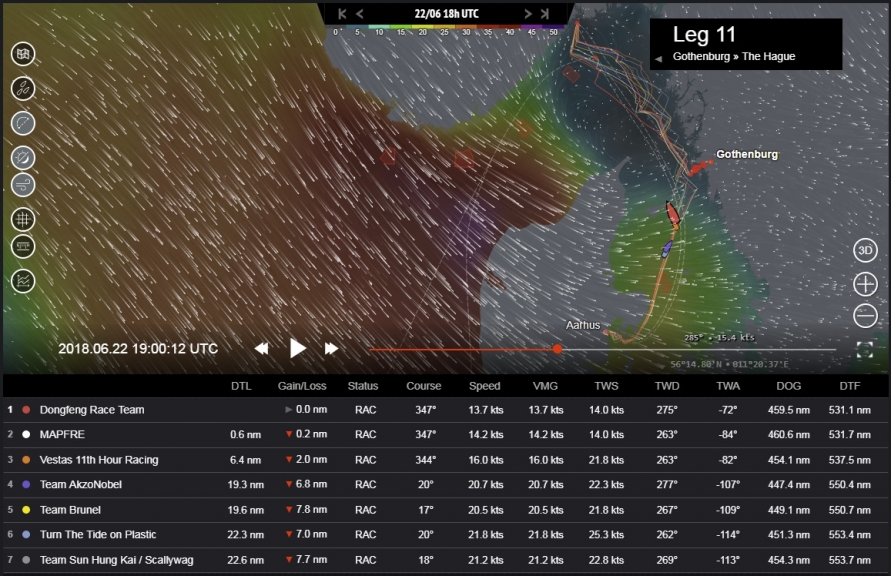The image size is (891, 576).
Task: Click the timeline slider handle
Action: point(557,349)
